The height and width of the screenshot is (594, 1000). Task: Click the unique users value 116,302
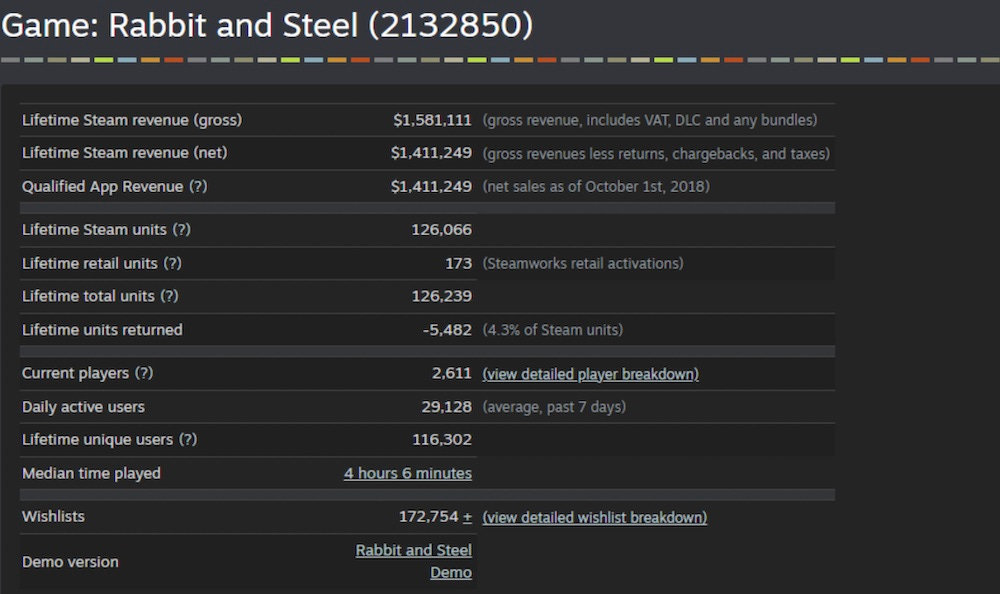[442, 440]
